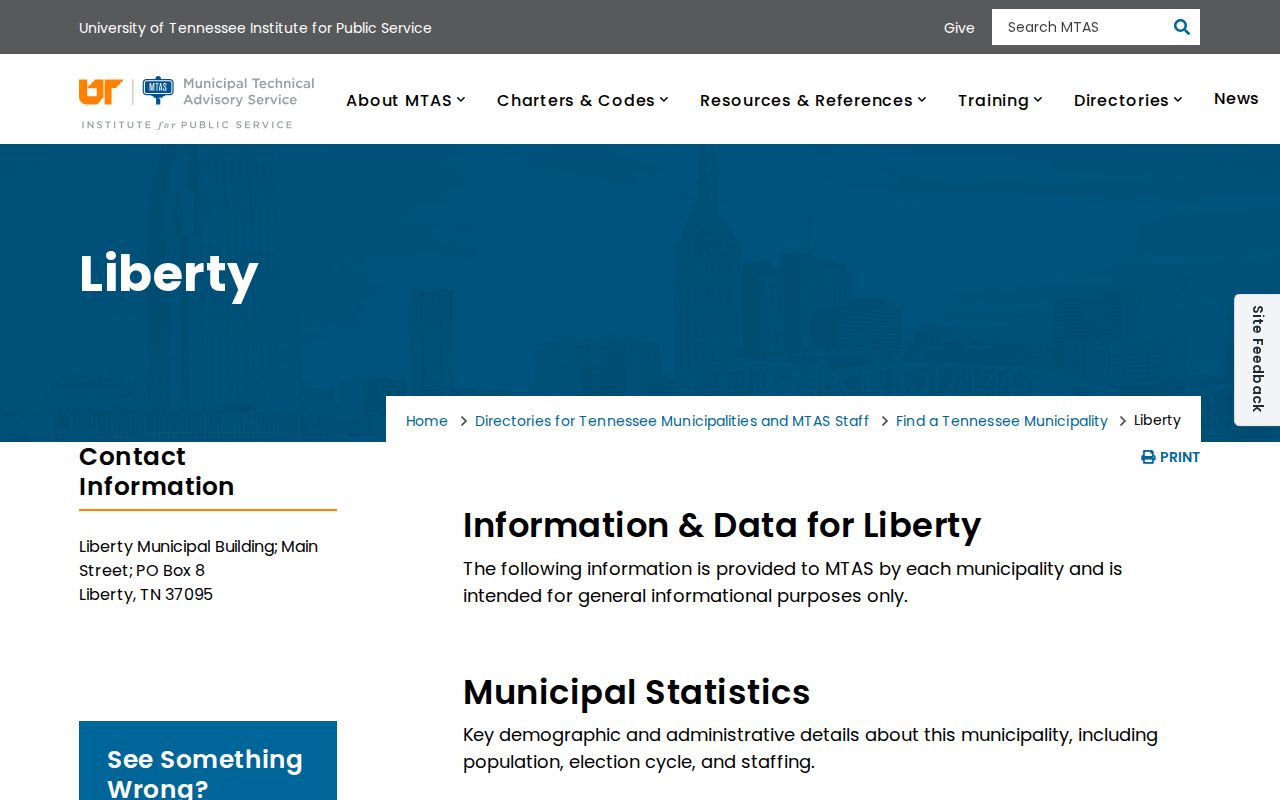Click the current Liberty breadcrumb text
The width and height of the screenshot is (1280, 800).
[x=1157, y=421]
